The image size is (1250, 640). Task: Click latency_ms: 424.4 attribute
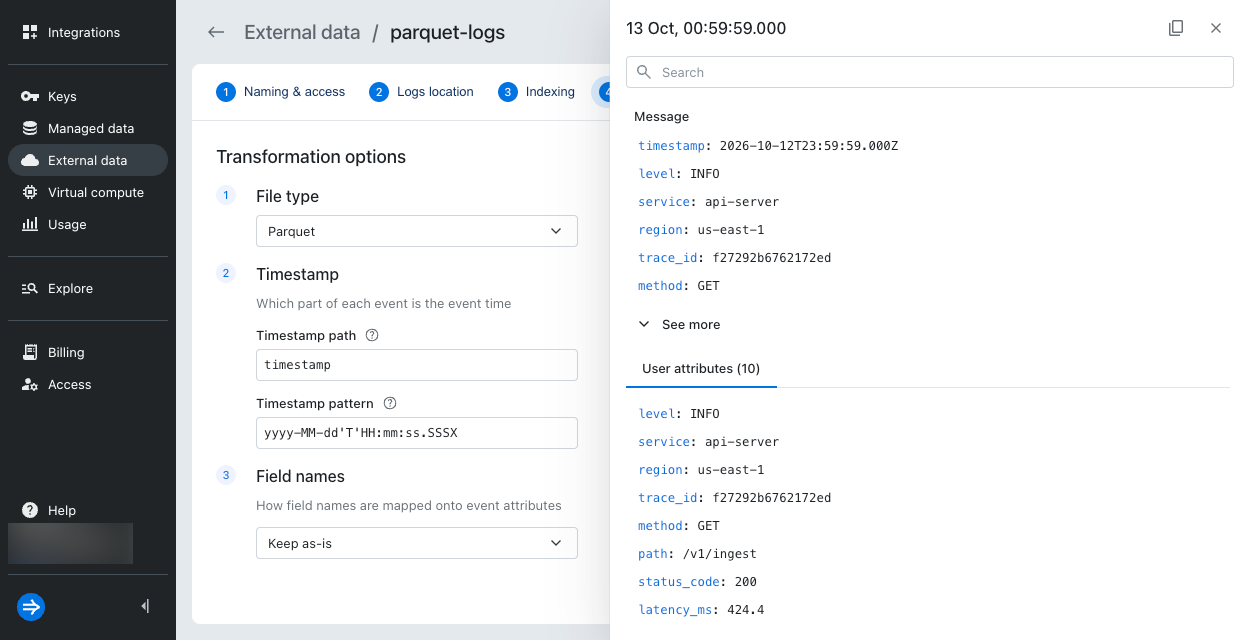click(701, 610)
